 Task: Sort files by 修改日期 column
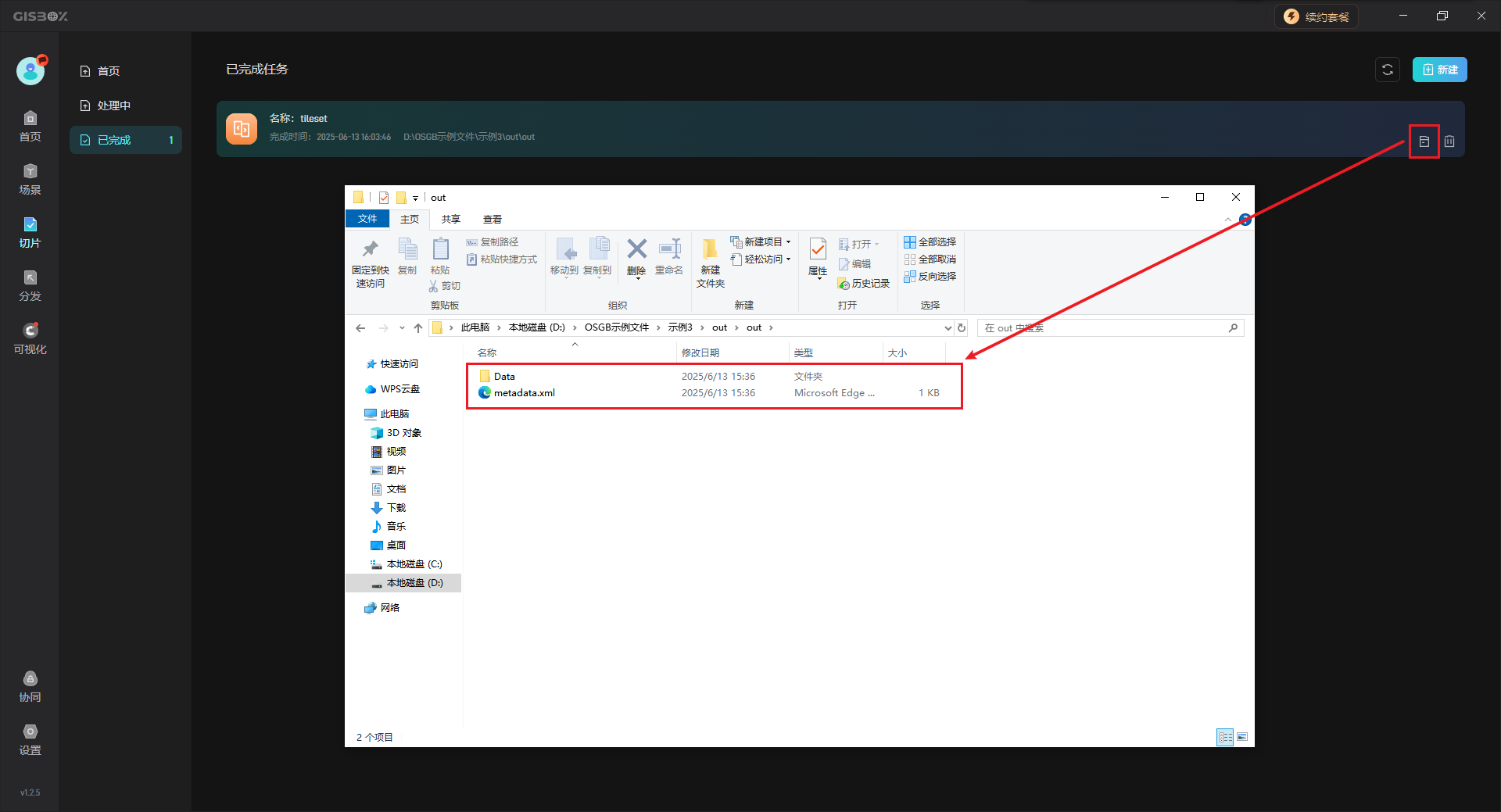pyautogui.click(x=732, y=353)
